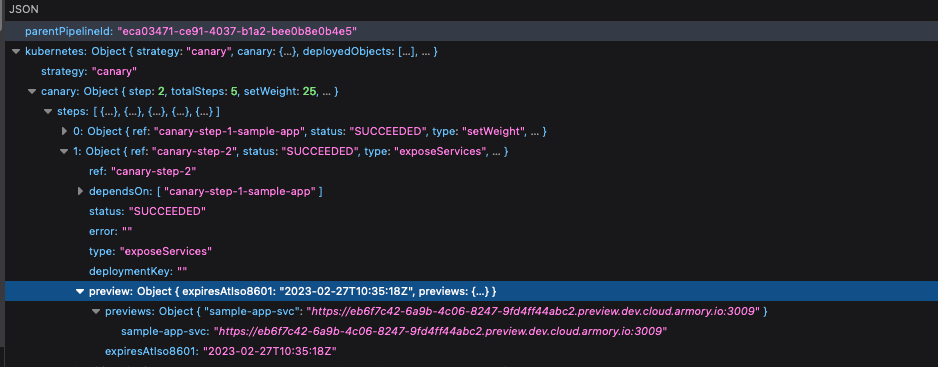Select the parentPipelineId row
This screenshot has height=367, width=938.
(471, 31)
